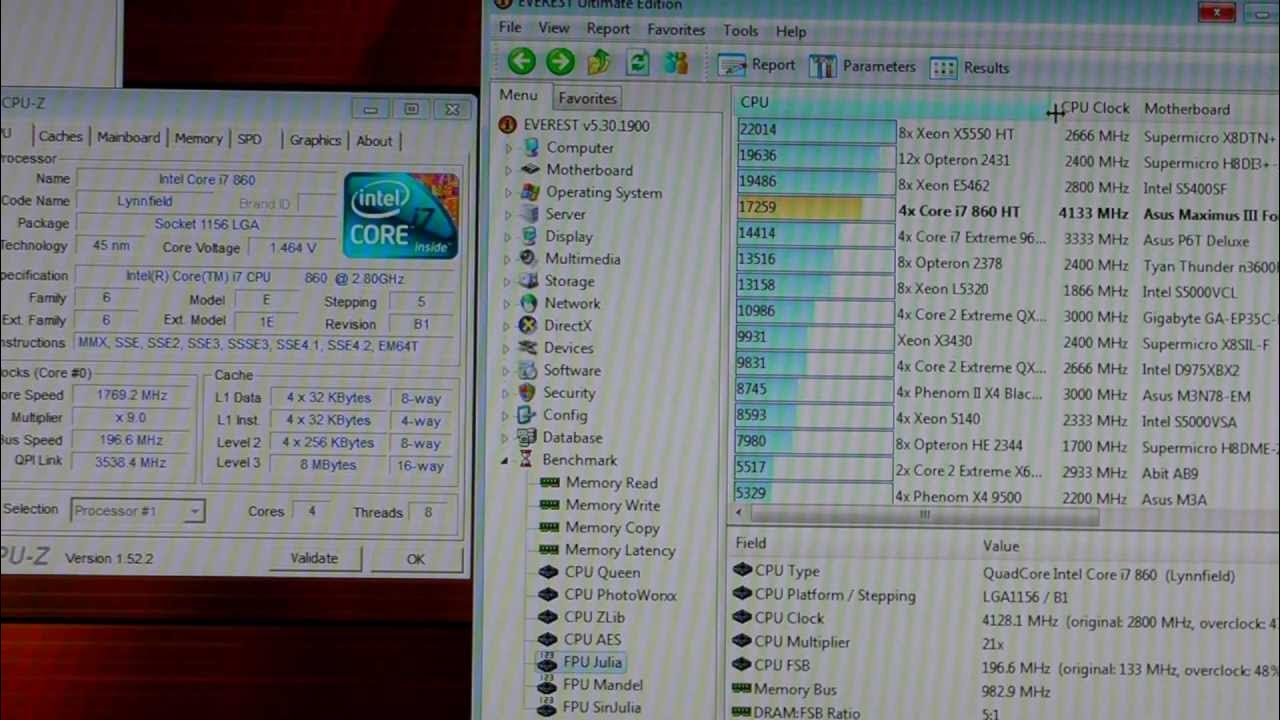This screenshot has height=720, width=1280.
Task: Expand the Computer tree node arrow
Action: click(x=508, y=148)
